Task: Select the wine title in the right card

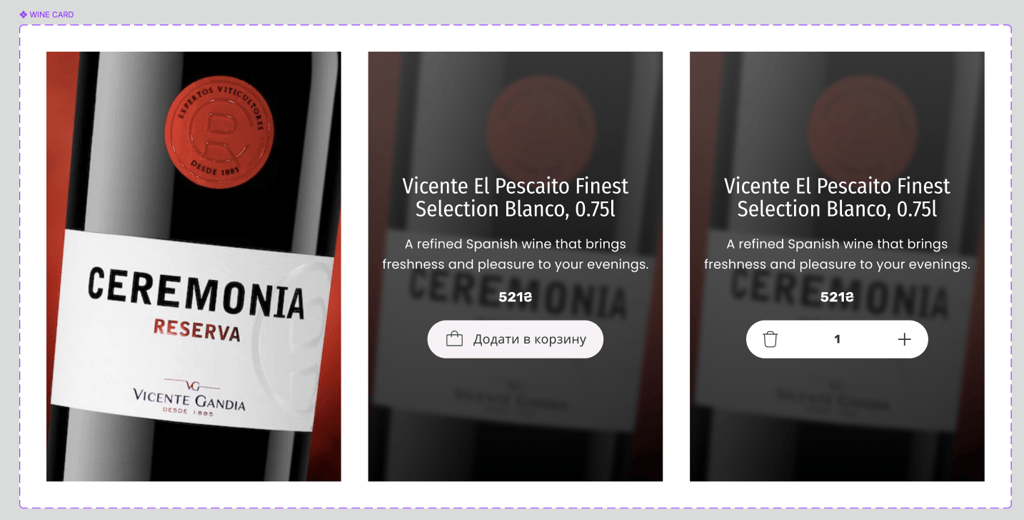Action: (837, 197)
